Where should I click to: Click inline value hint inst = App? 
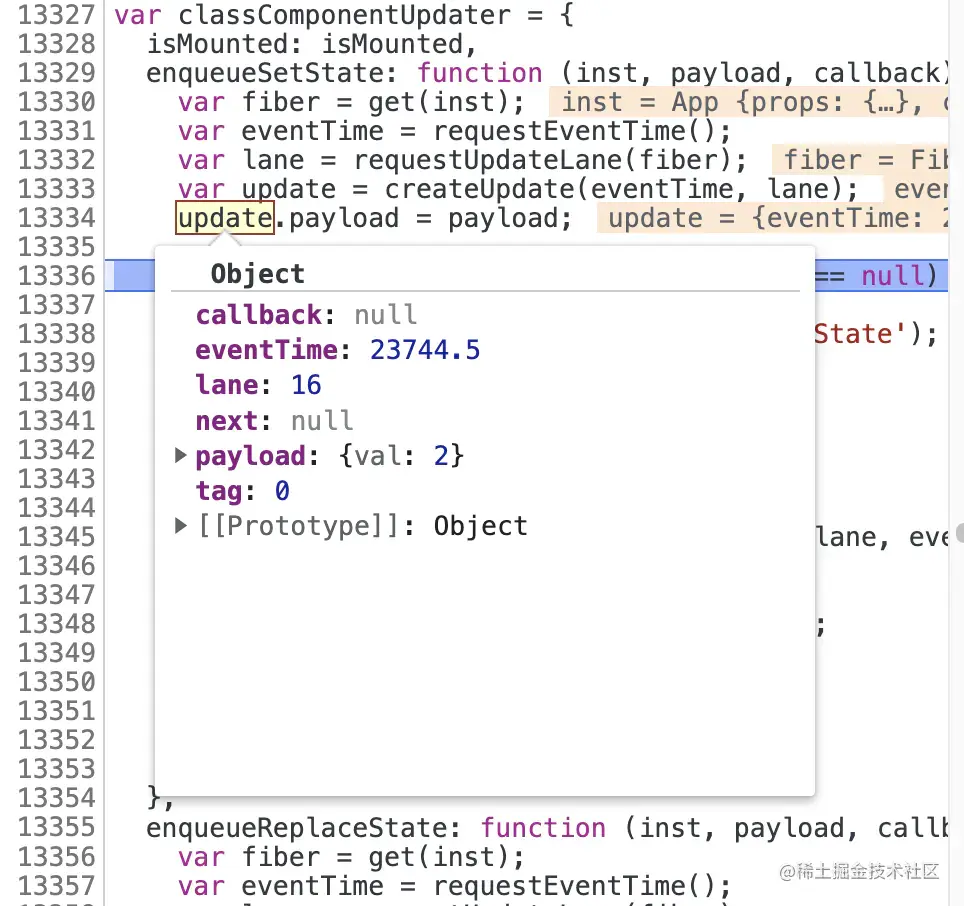[x=749, y=102]
